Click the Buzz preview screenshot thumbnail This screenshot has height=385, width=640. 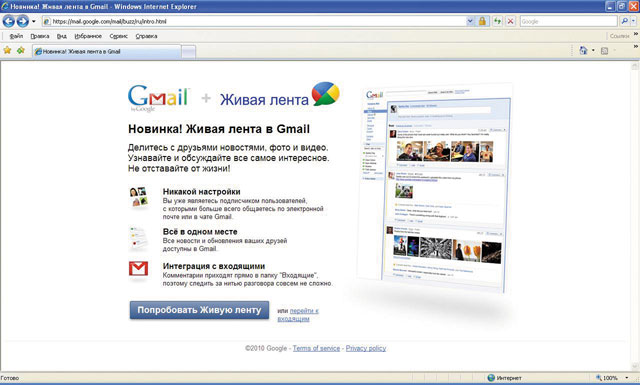pyautogui.click(x=435, y=188)
